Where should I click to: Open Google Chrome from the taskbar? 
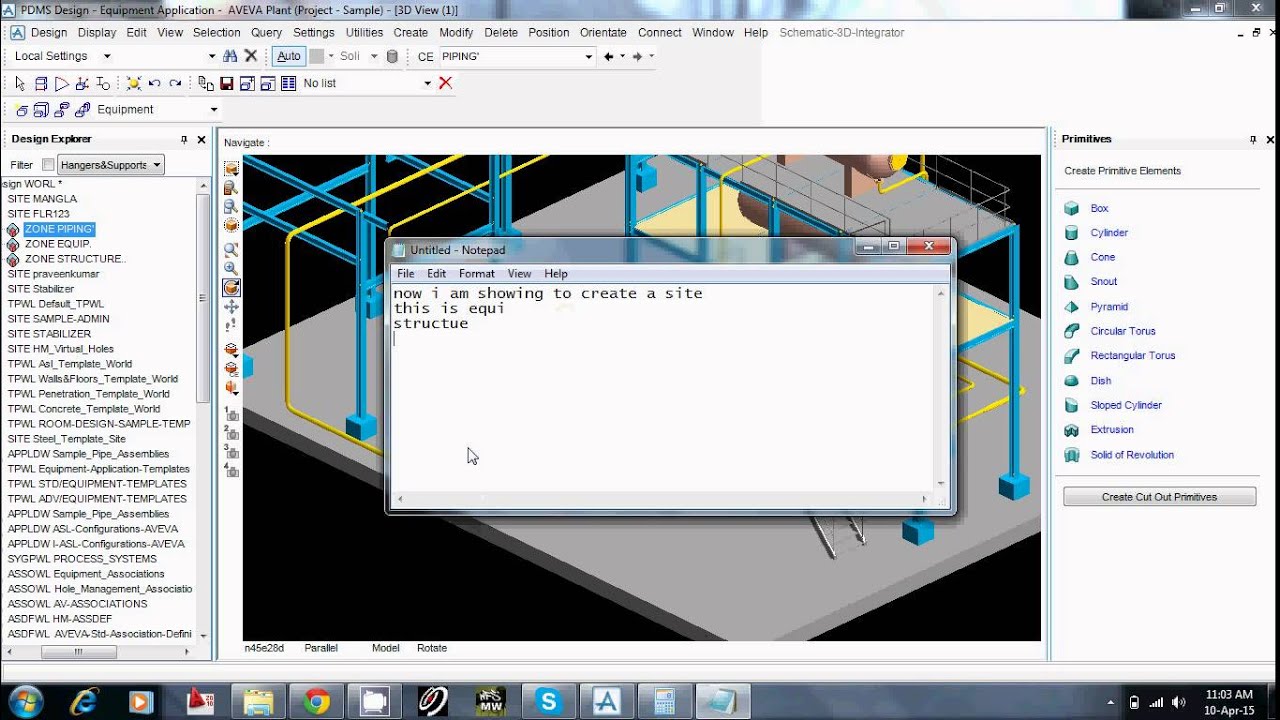pyautogui.click(x=317, y=702)
